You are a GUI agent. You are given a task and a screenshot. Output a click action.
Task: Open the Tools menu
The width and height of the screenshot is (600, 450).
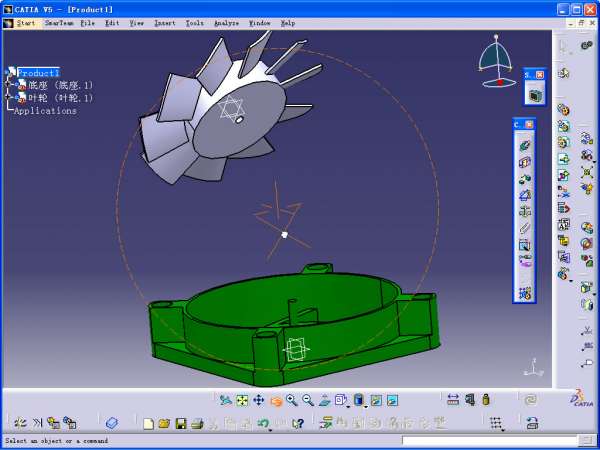(x=194, y=22)
